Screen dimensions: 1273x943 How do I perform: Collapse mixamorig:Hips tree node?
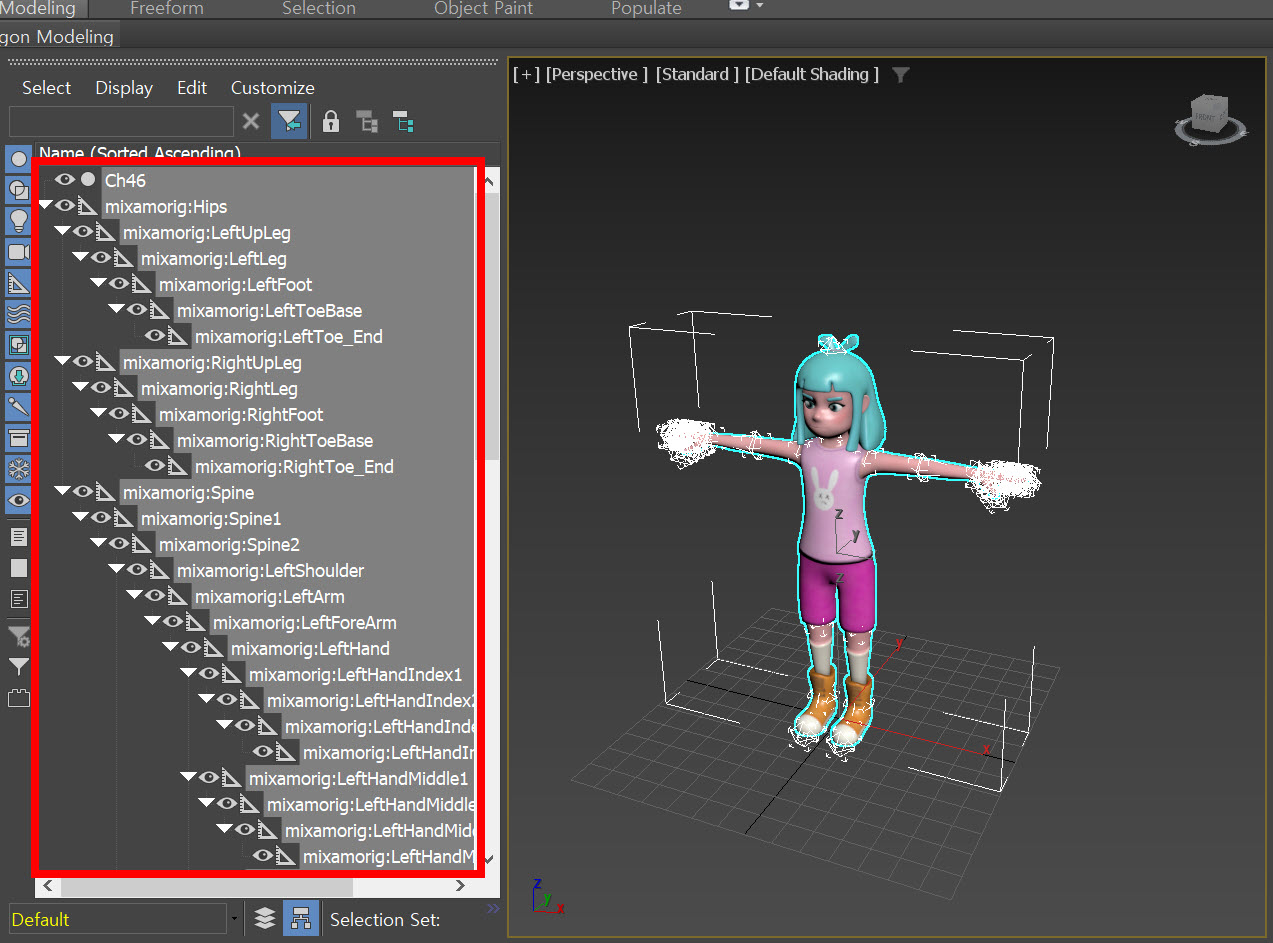coord(45,205)
